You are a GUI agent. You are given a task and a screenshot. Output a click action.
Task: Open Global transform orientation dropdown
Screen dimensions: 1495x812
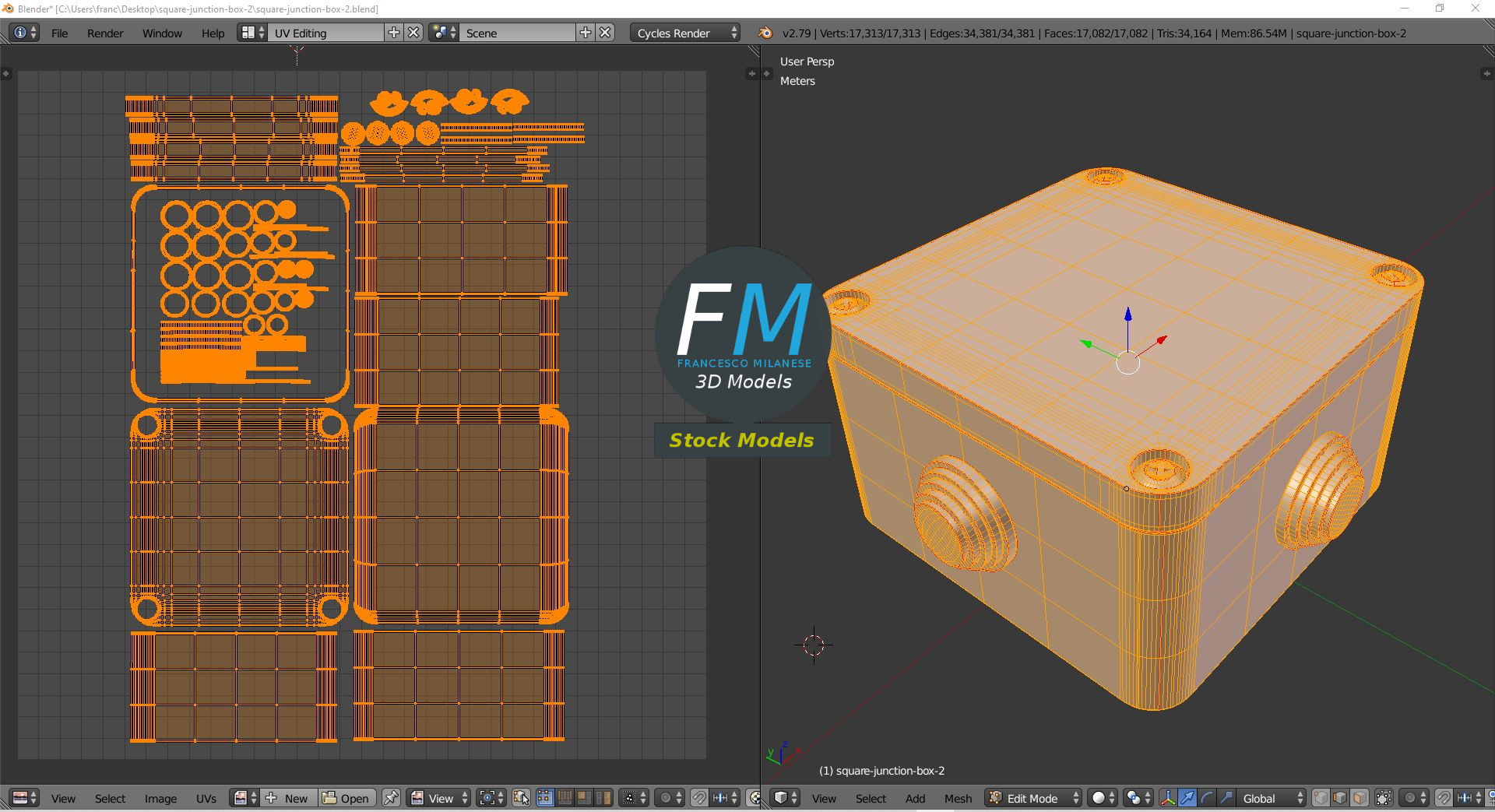[x=1272, y=798]
